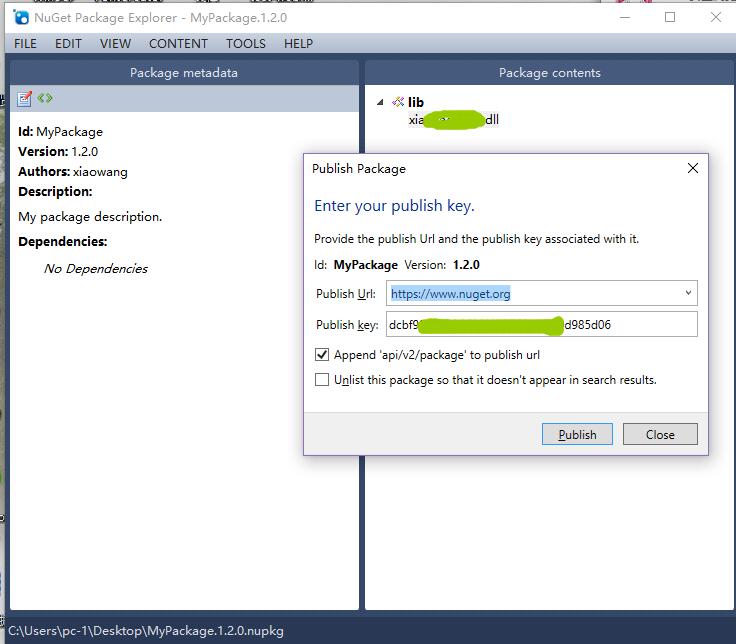
Task: Click the 'Authors: xiaowang' metadata line
Action: [x=73, y=172]
